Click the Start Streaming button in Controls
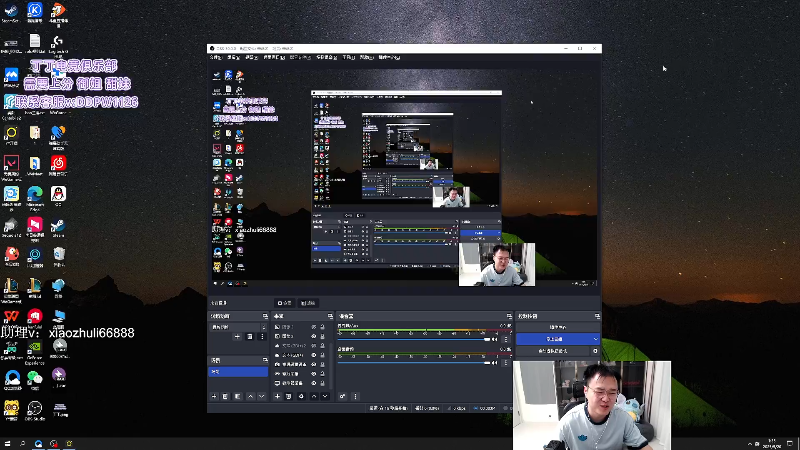This screenshot has width=800, height=450. click(x=558, y=327)
